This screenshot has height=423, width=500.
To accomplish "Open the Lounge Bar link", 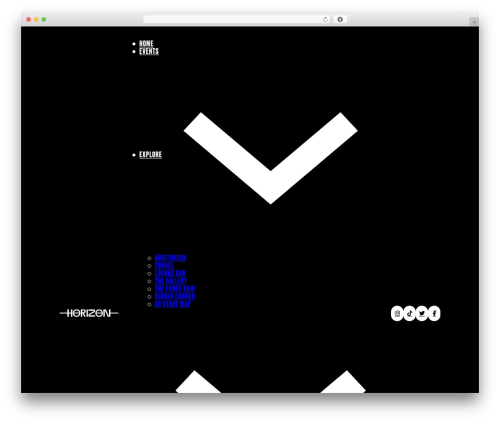I will (170, 273).
